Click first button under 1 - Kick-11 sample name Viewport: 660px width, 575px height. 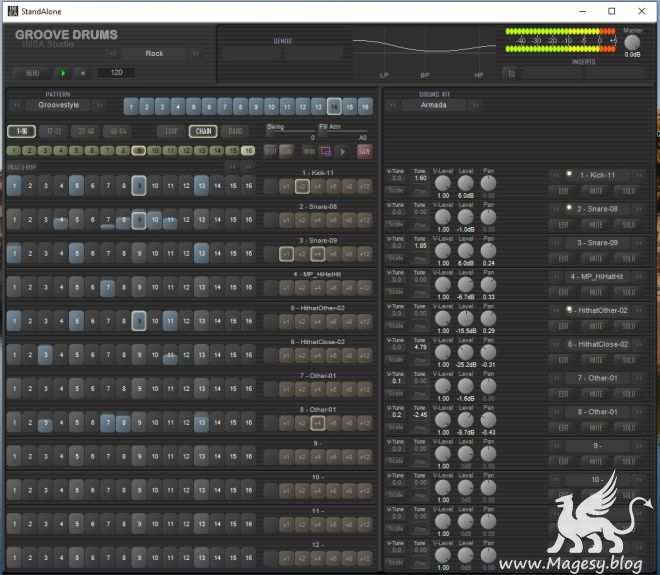pyautogui.click(x=563, y=191)
